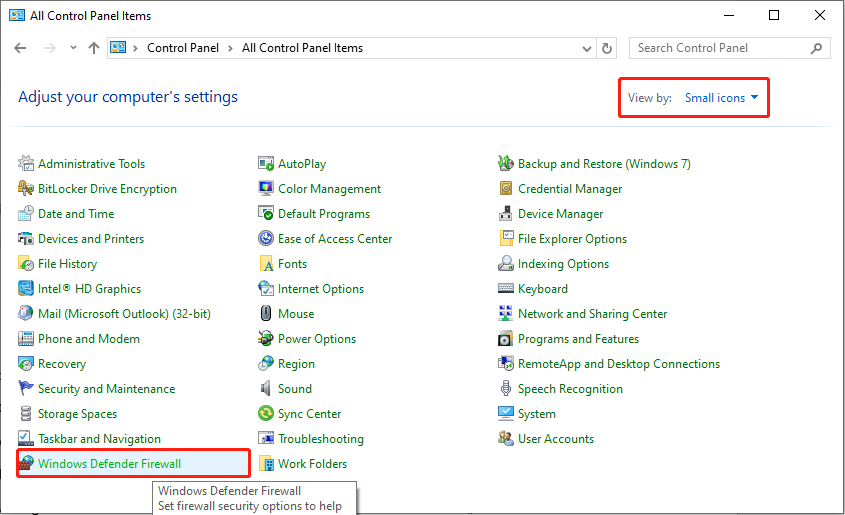Click the Keyboard icon
This screenshot has width=845, height=515.
tap(505, 288)
